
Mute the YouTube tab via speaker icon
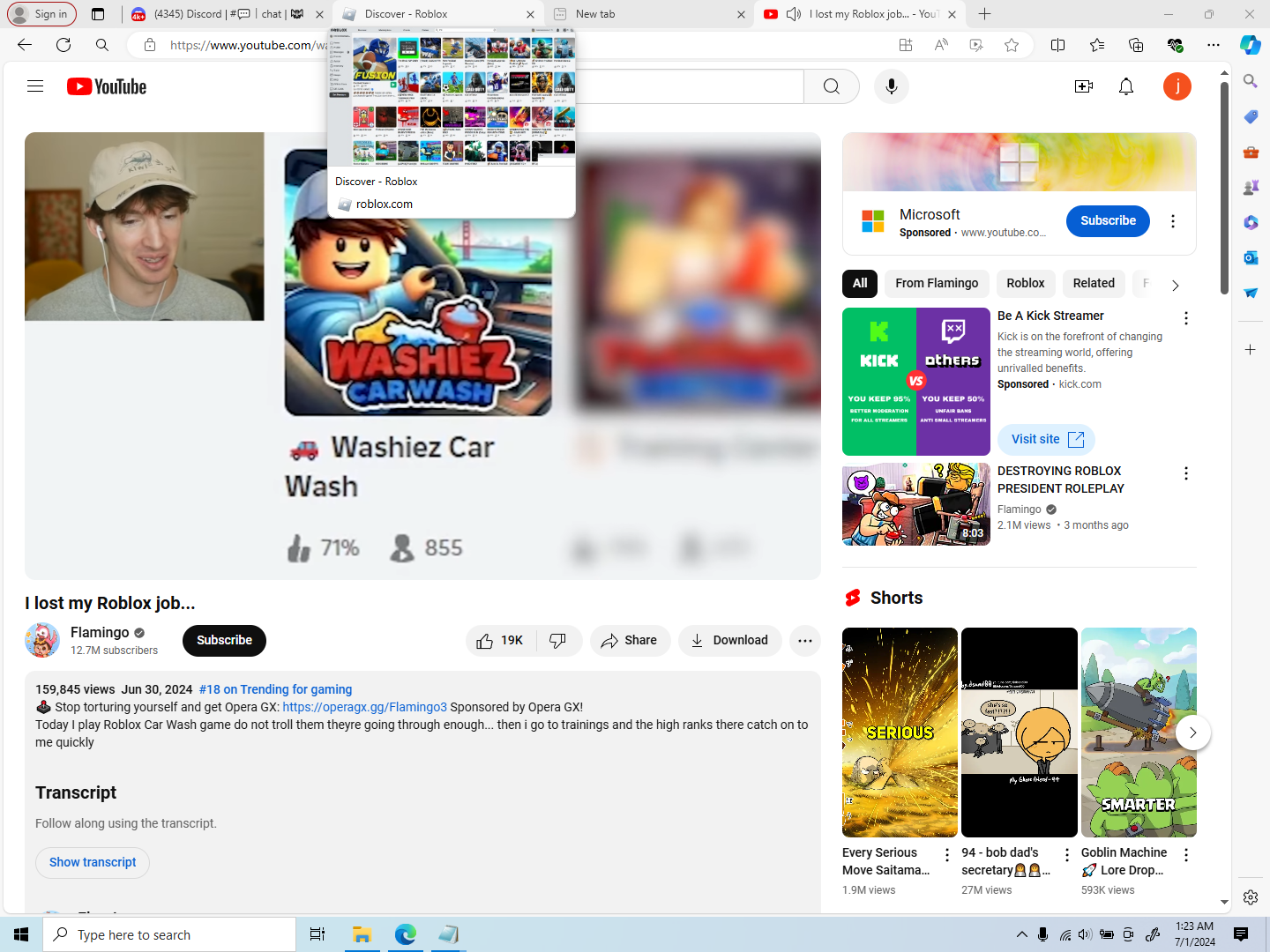(x=794, y=14)
